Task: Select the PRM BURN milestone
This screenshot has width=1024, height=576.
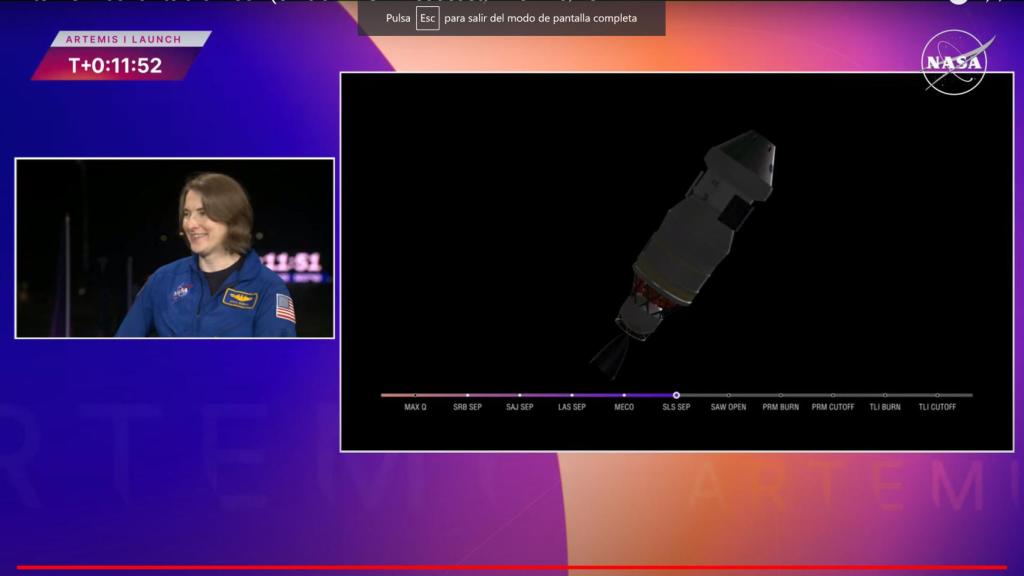Action: coord(780,407)
